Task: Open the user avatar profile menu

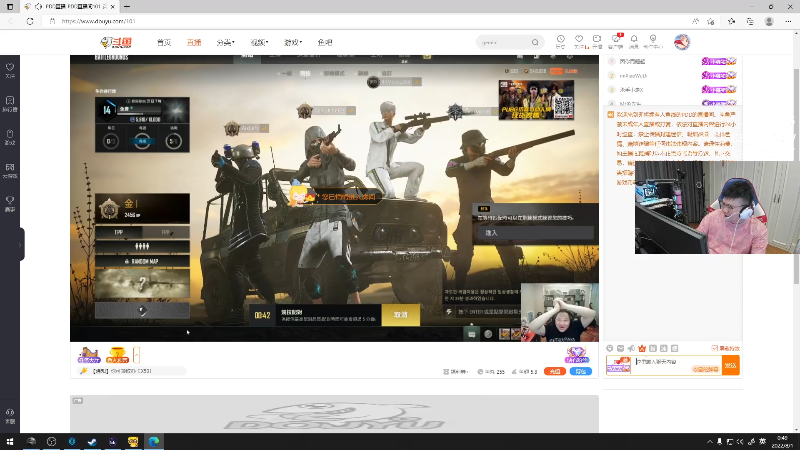Action: pos(682,42)
